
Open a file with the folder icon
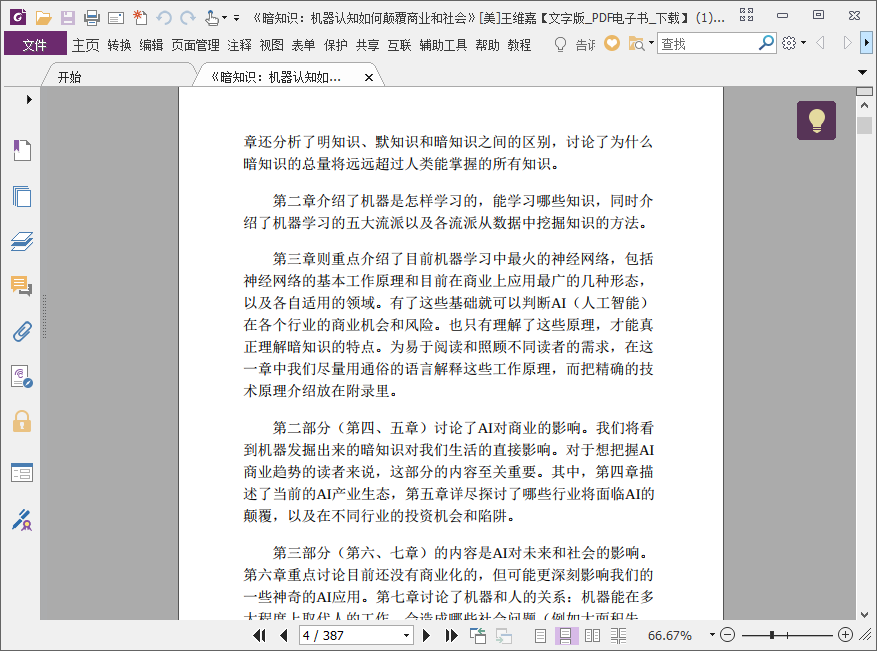click(43, 18)
